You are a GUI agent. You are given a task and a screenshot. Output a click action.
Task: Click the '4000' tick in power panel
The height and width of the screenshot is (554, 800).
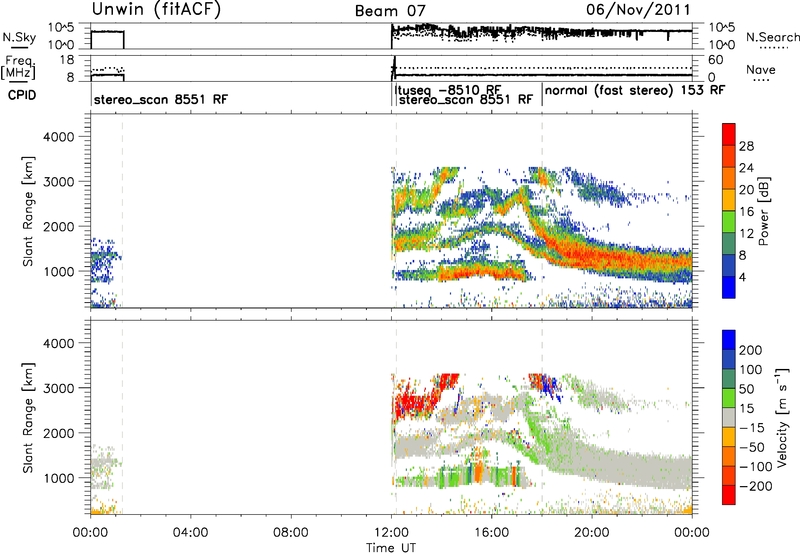click(x=58, y=137)
